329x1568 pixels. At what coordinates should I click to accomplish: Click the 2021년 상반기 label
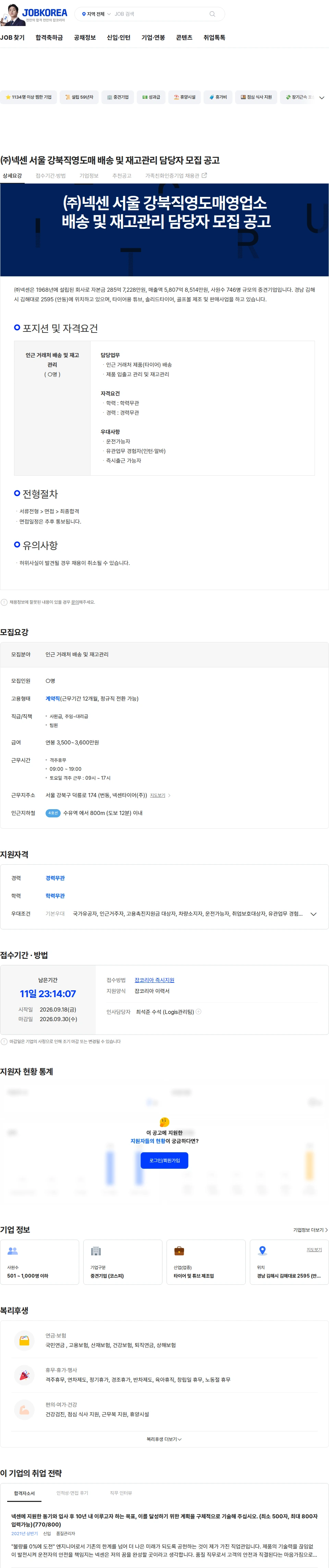tap(24, 1533)
